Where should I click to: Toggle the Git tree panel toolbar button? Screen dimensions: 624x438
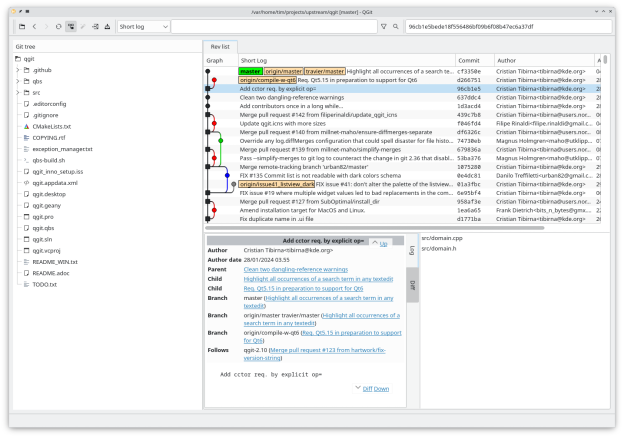point(72,26)
